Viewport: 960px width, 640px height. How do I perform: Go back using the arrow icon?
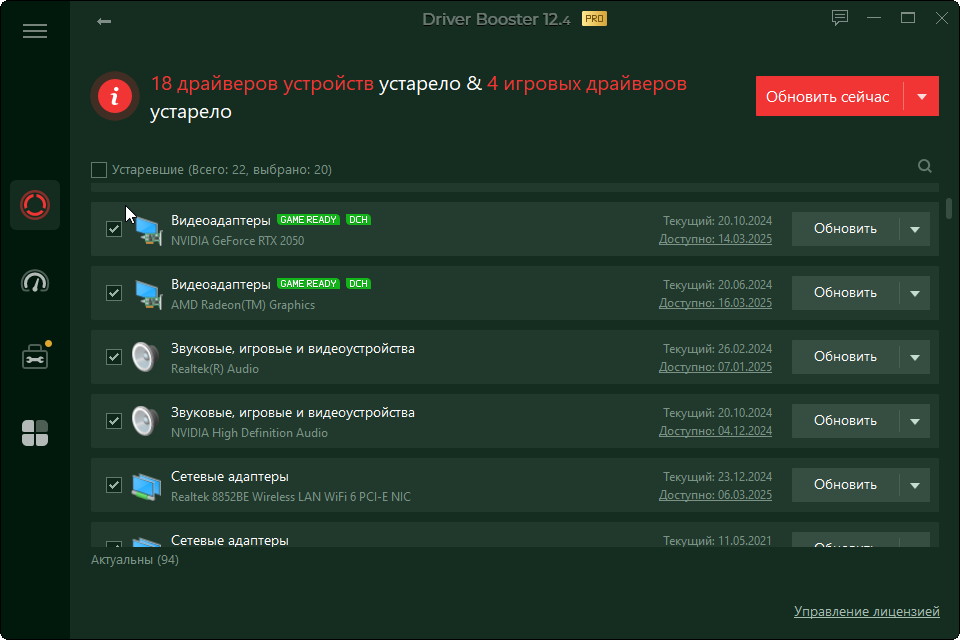[104, 21]
